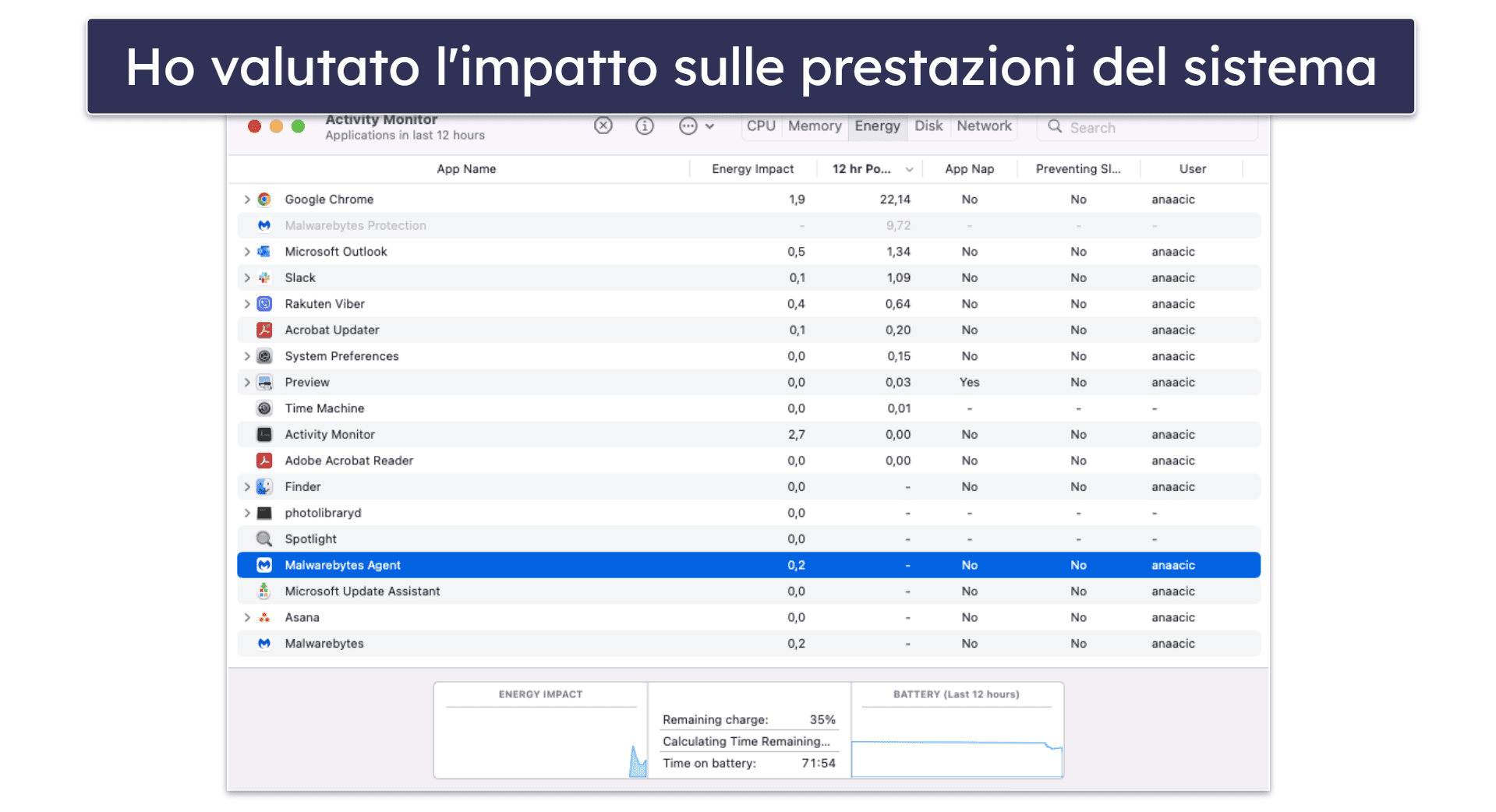This screenshot has height=812, width=1496.
Task: Expand the photolibraryd row
Action: pos(247,513)
